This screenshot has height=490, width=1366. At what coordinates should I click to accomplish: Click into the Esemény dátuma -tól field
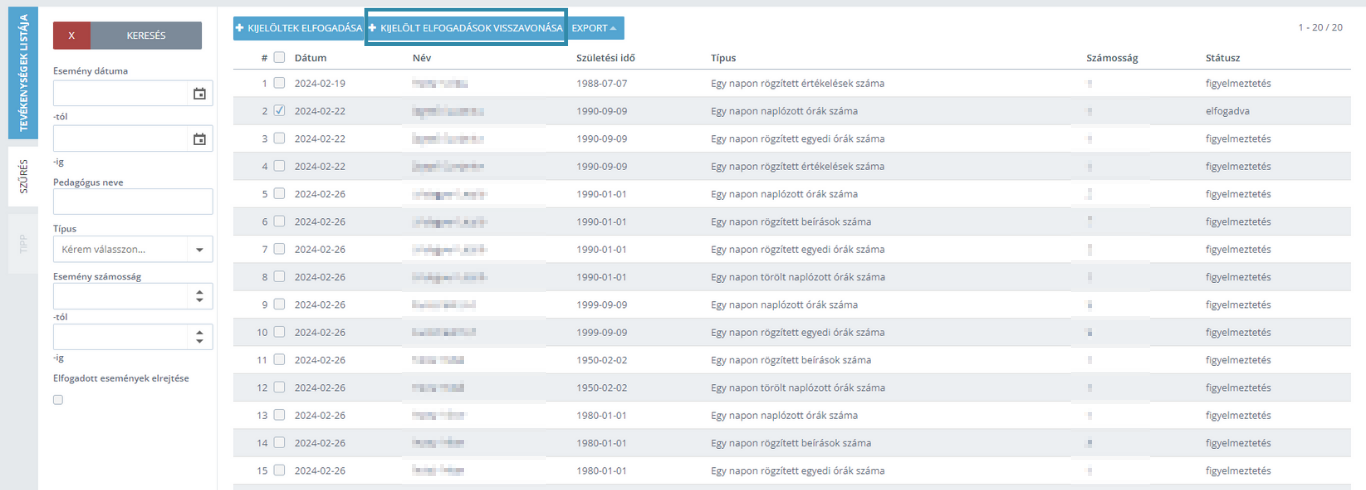pos(120,94)
